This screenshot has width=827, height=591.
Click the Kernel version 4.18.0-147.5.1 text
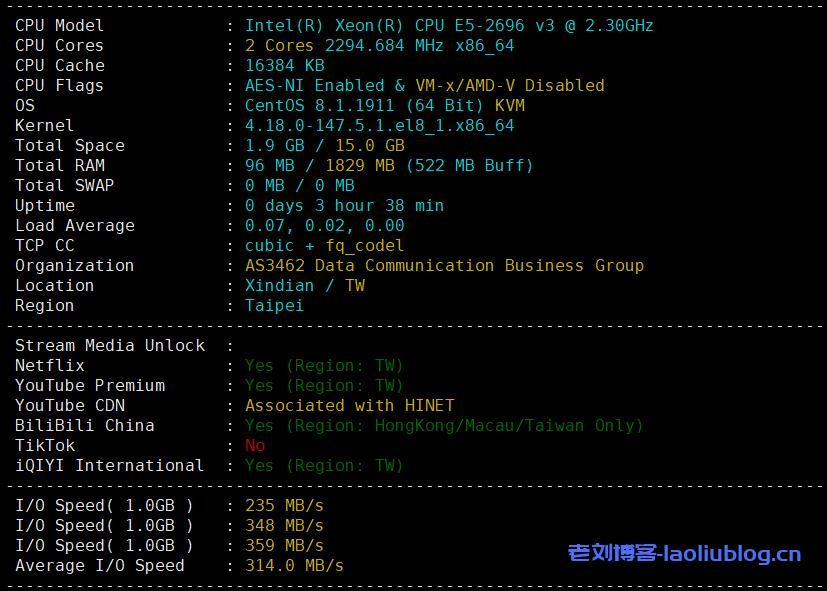pos(379,126)
